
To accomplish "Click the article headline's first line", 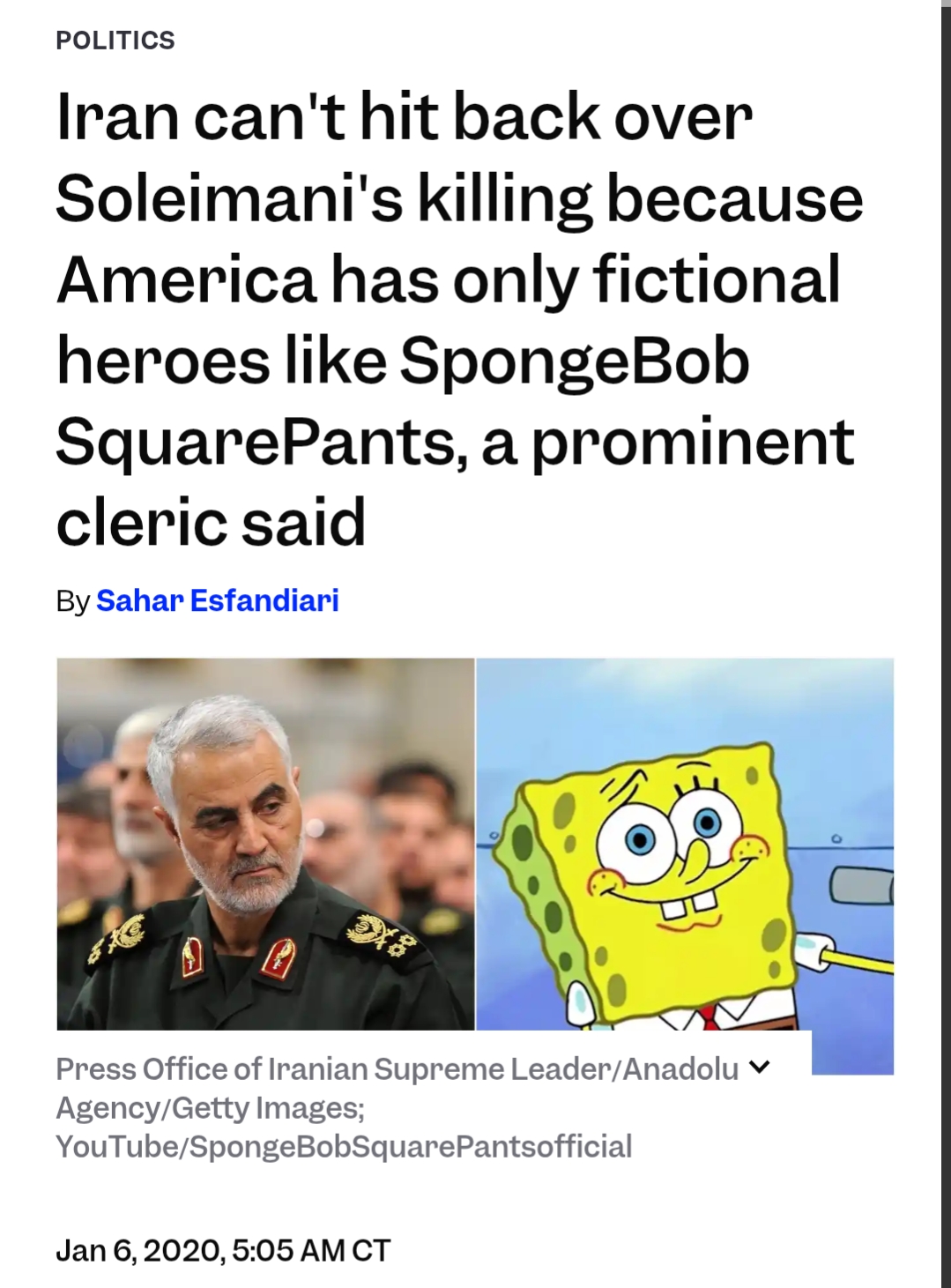I will (405, 117).
